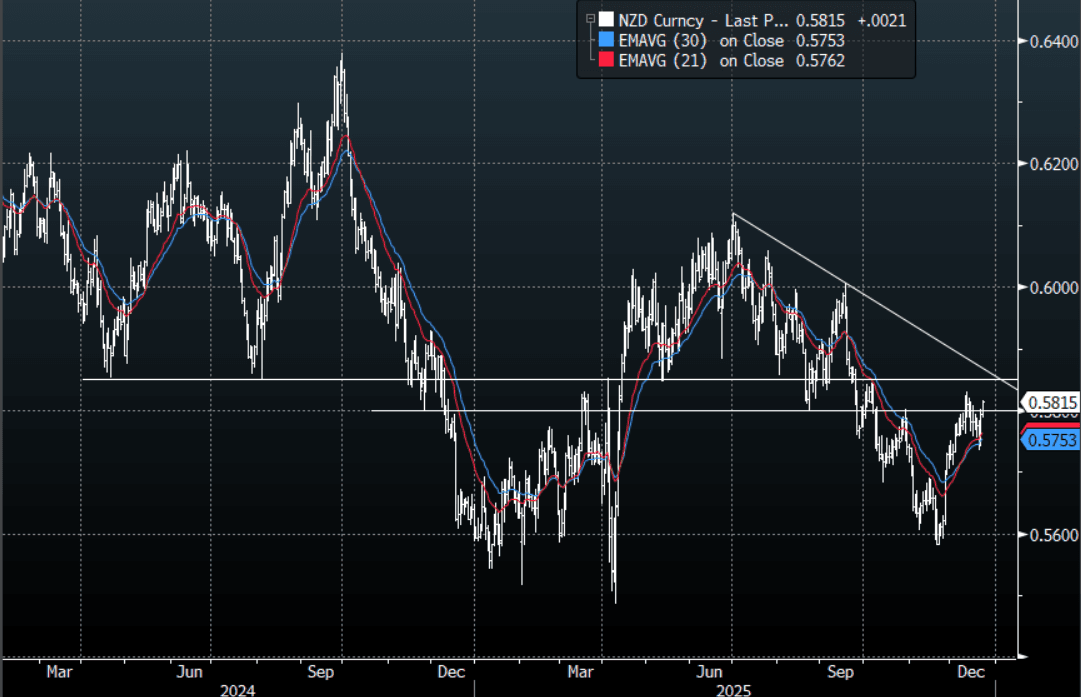Click the red EMAVG (21) color swatch
Image resolution: width=1081 pixels, height=697 pixels.
point(606,60)
